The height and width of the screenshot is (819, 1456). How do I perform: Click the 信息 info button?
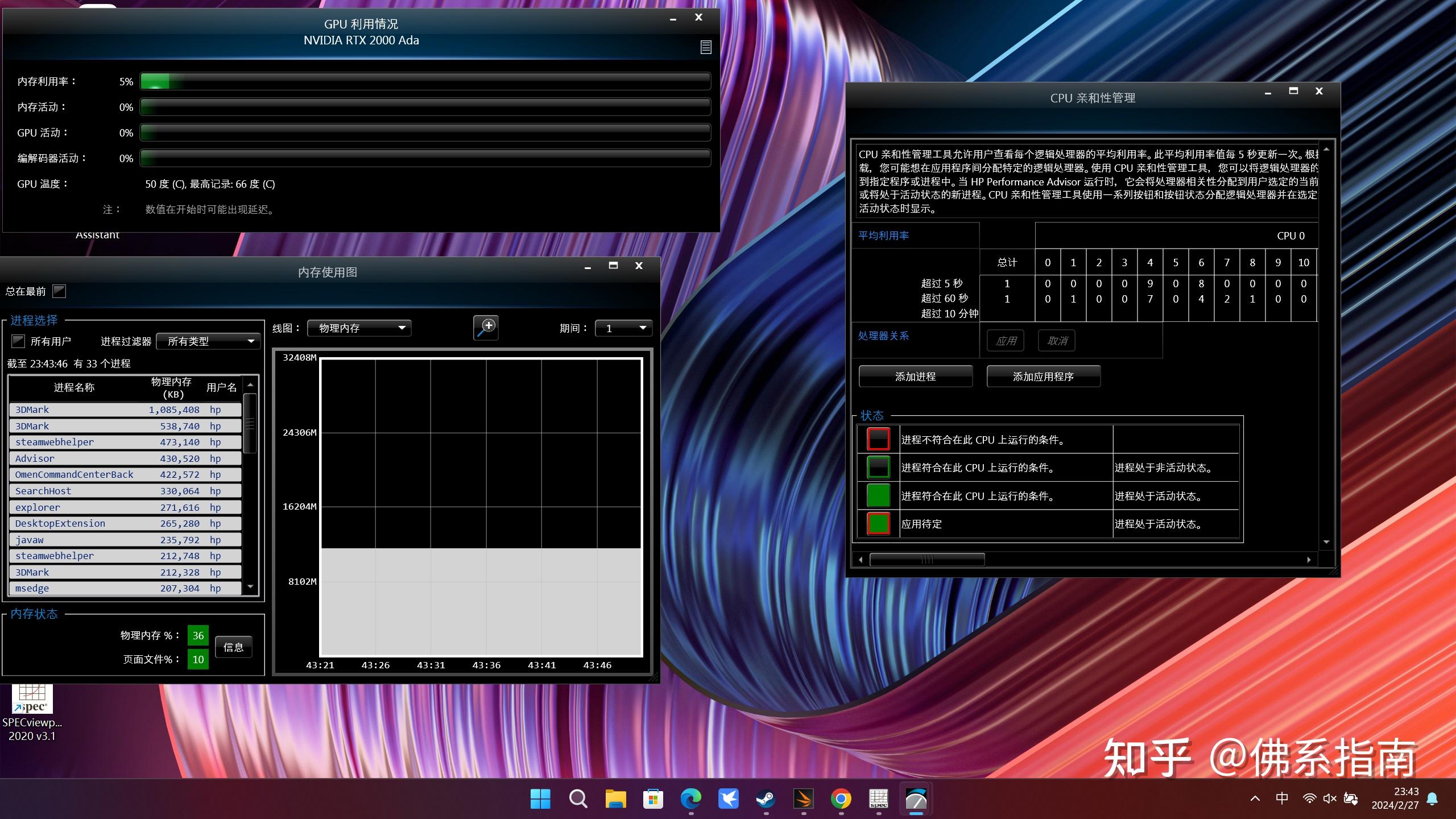pos(233,647)
